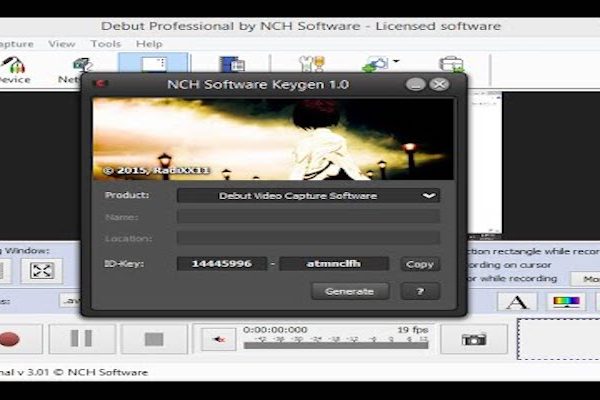Click the share arrows toolbar icon
This screenshot has height=400, width=600.
[x=375, y=64]
